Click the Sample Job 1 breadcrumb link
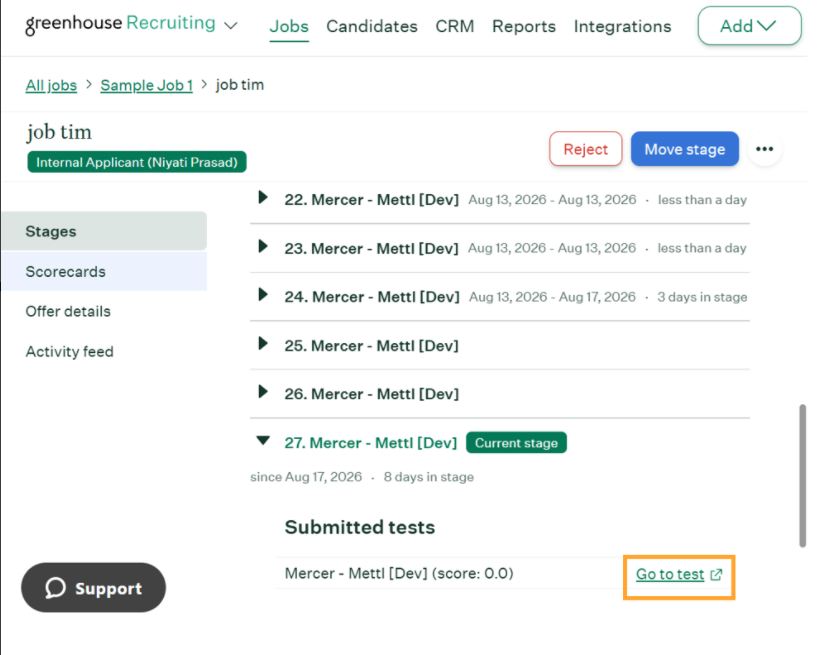Viewport: 828px width, 655px height. [146, 85]
